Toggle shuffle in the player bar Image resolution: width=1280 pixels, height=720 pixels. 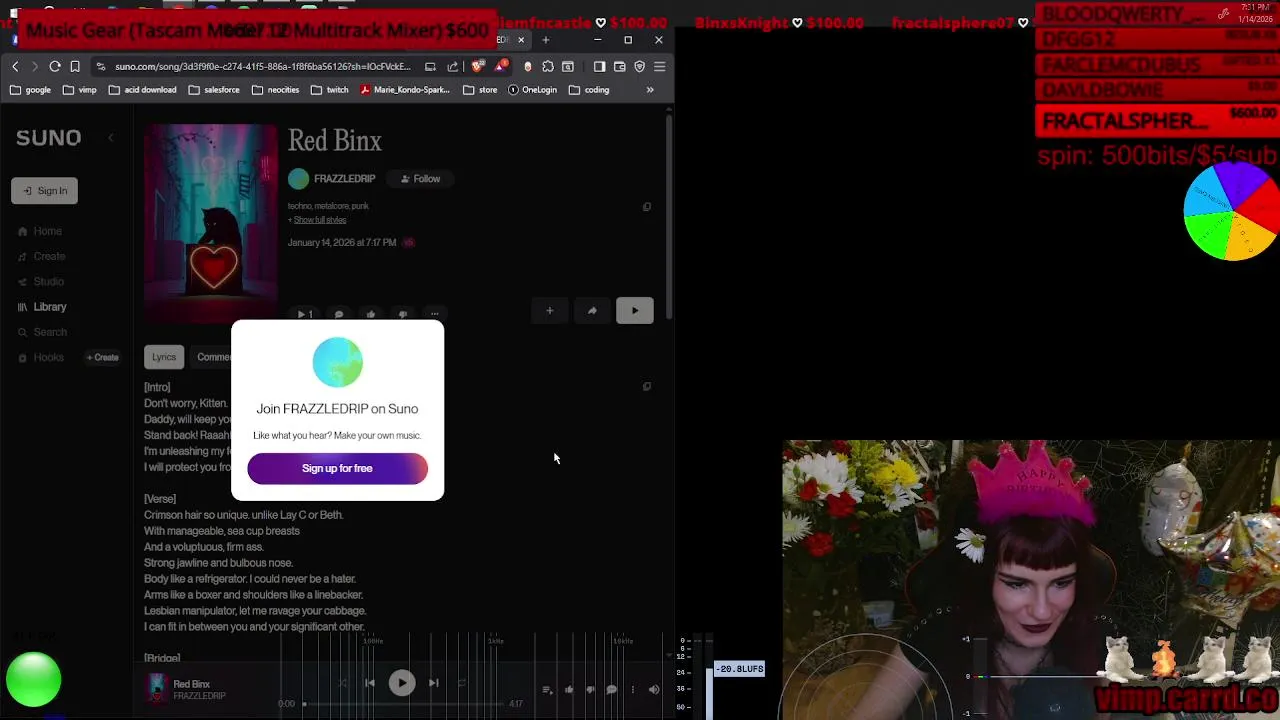pyautogui.click(x=343, y=683)
